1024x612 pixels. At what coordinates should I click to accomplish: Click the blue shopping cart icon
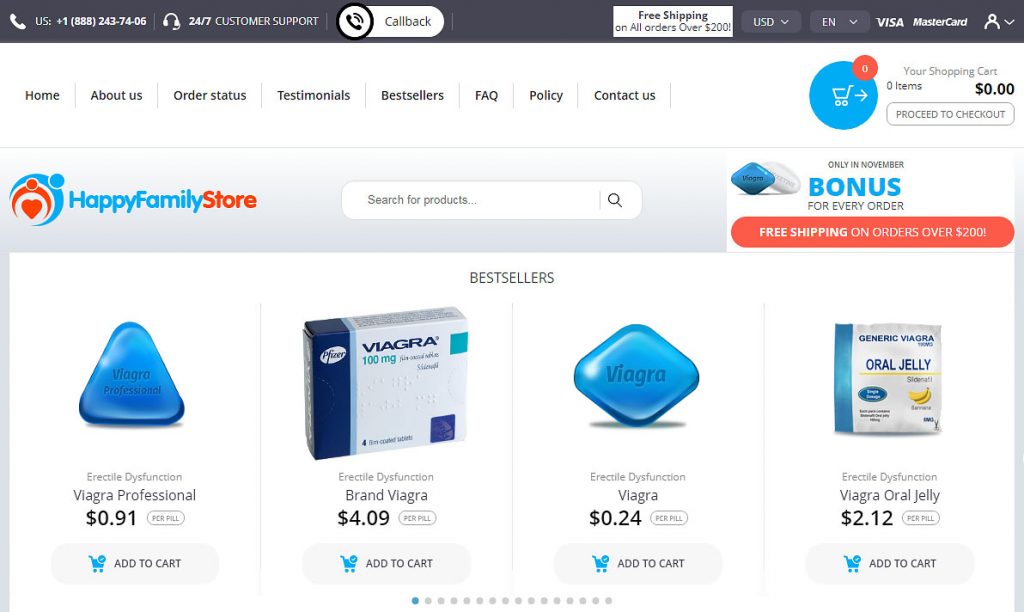[843, 95]
